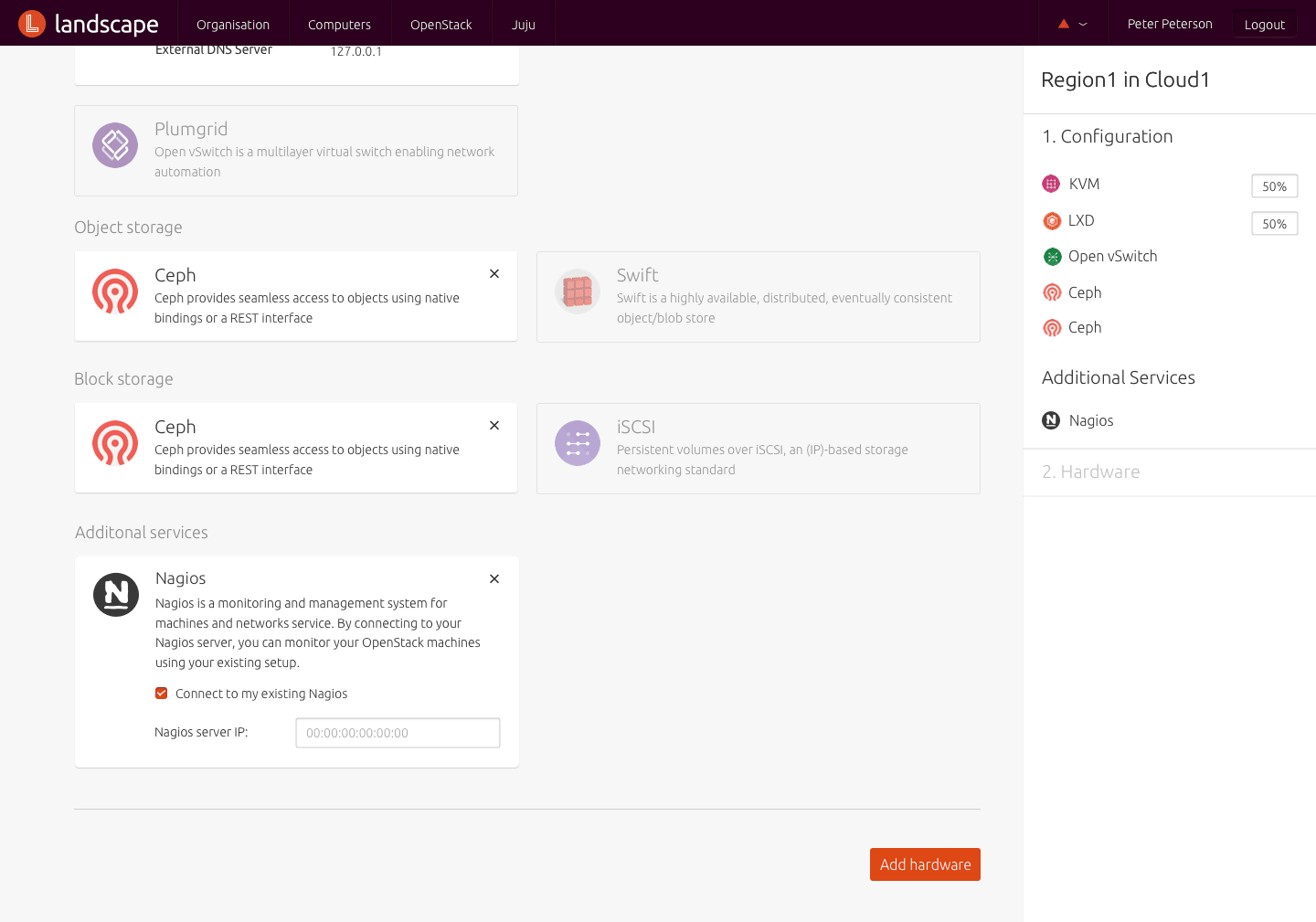Image resolution: width=1316 pixels, height=922 pixels.
Task: Remove Ceph from Block storage
Action: 494,425
